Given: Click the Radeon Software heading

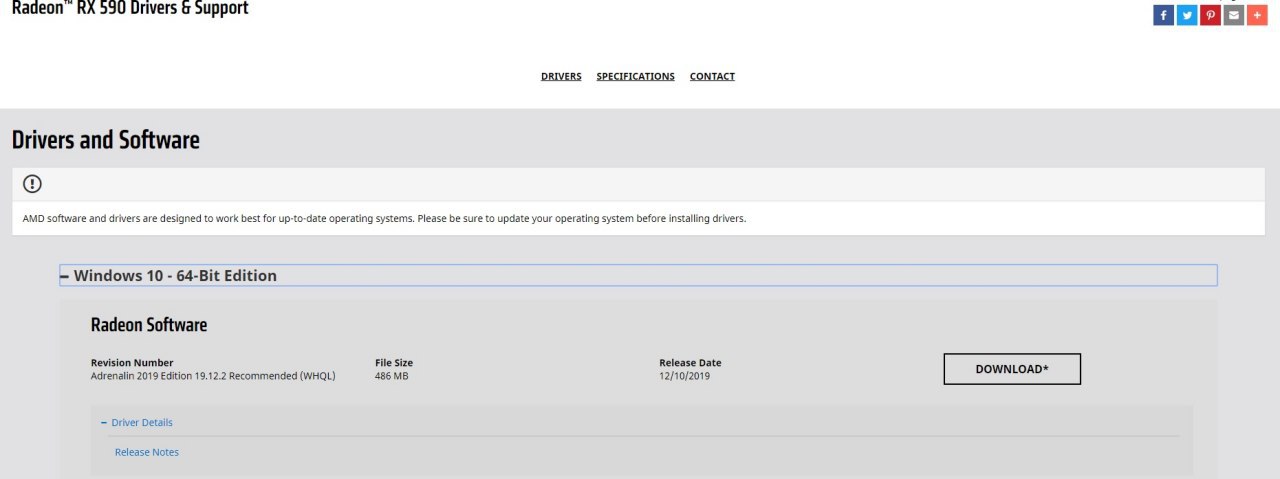Looking at the screenshot, I should (x=149, y=325).
